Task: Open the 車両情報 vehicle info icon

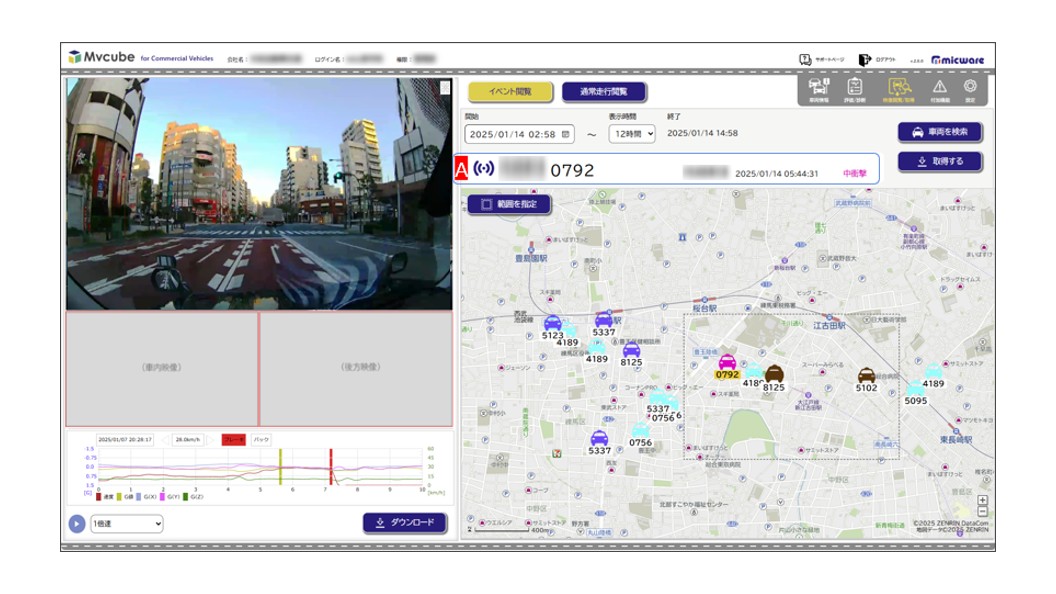Action: tap(817, 89)
